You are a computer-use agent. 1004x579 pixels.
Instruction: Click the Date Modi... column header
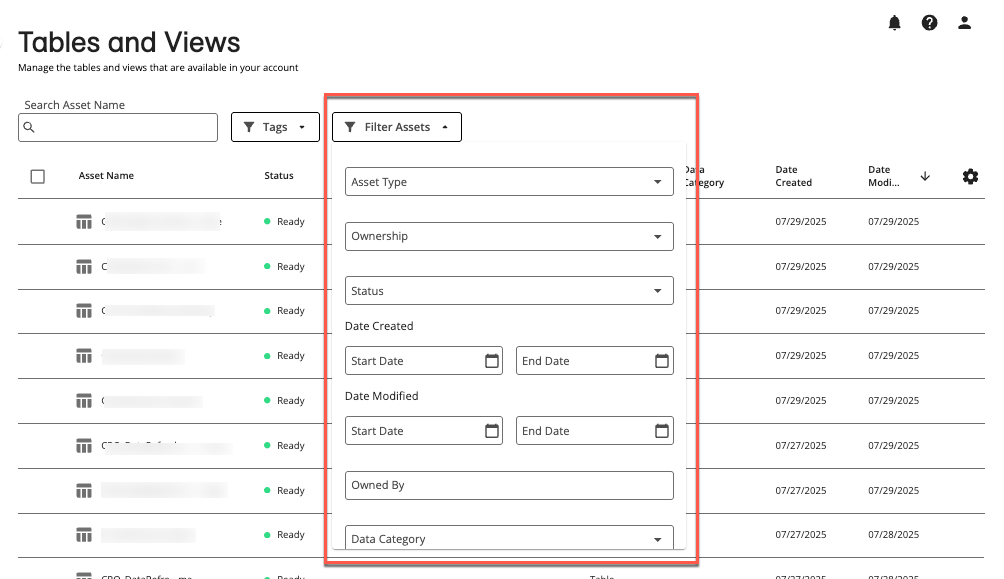click(x=884, y=176)
